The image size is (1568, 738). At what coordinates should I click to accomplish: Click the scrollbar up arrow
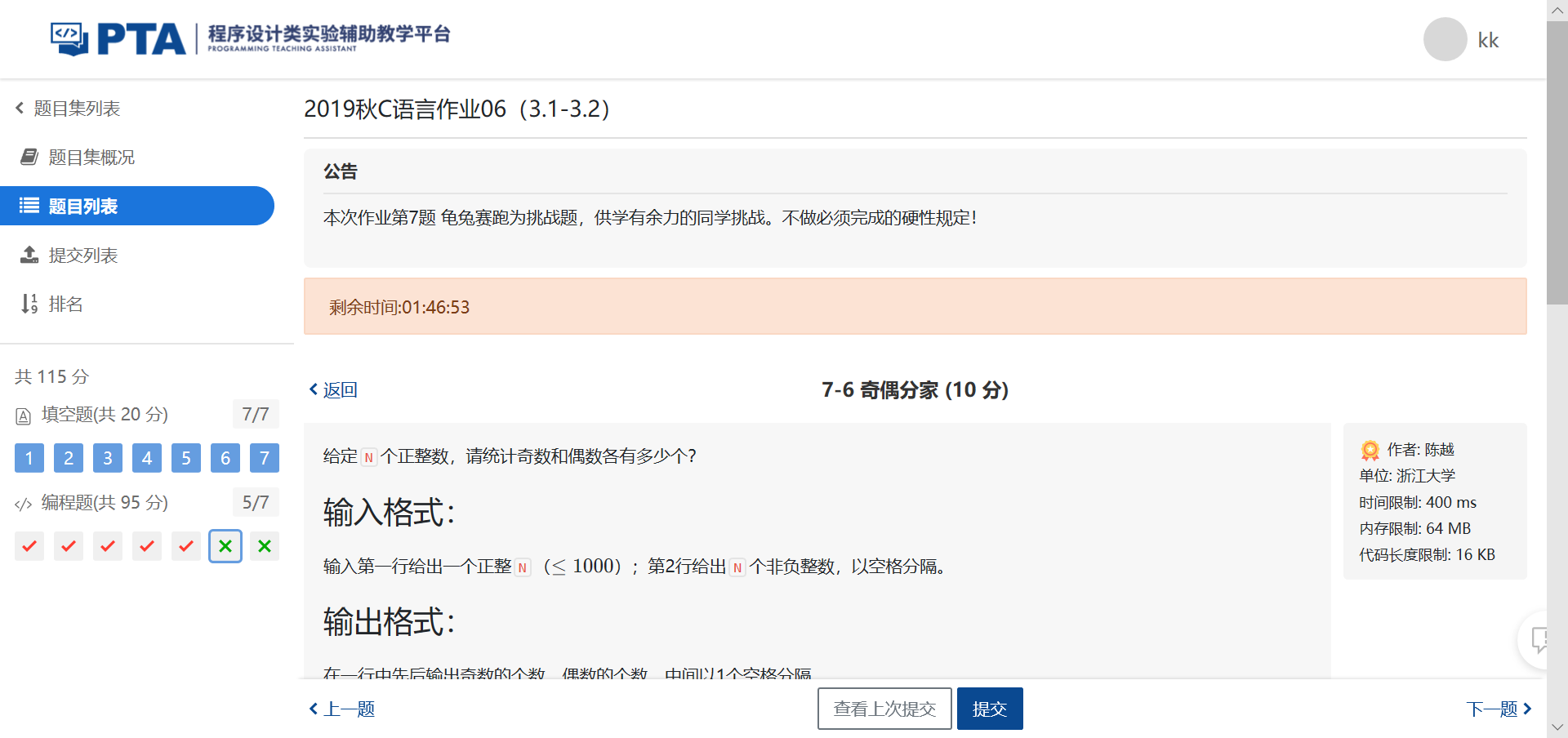[x=1557, y=11]
